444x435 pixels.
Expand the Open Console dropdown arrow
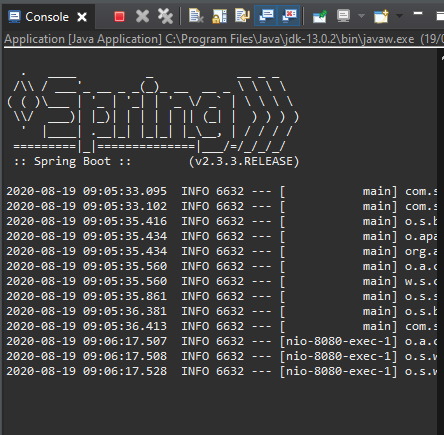coord(399,16)
